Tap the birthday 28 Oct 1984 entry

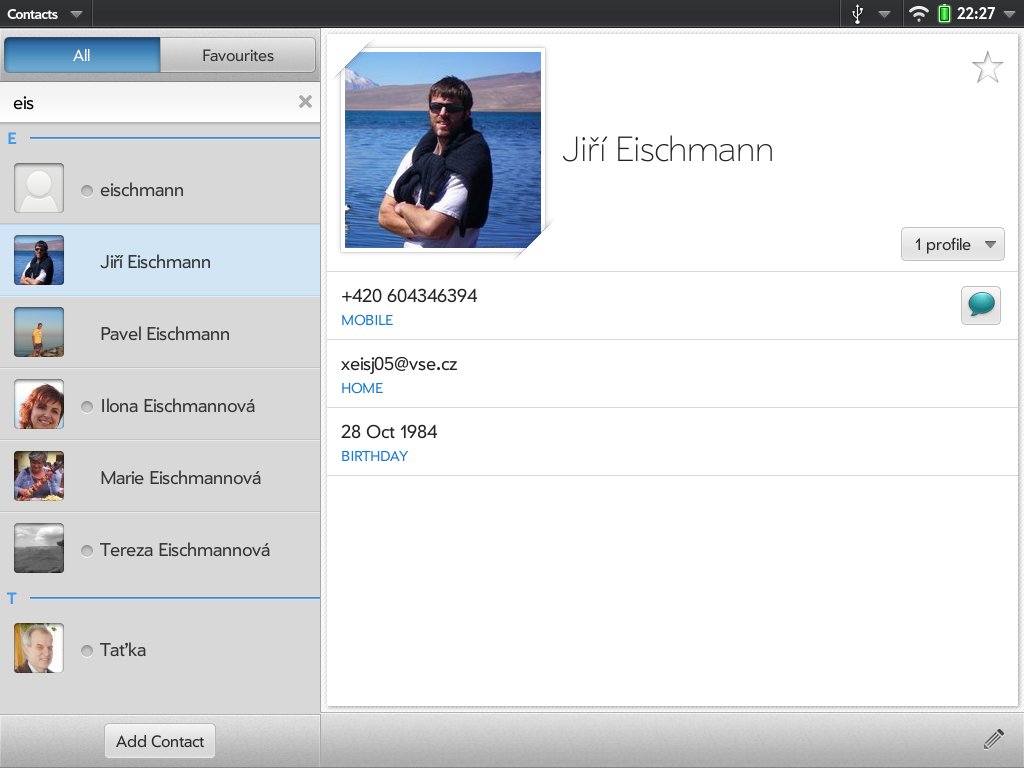pos(389,432)
